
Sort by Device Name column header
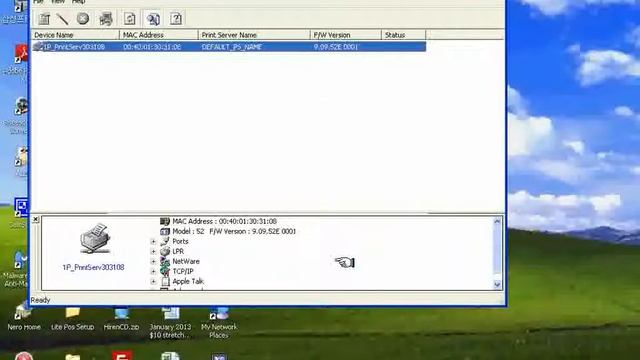click(75, 35)
